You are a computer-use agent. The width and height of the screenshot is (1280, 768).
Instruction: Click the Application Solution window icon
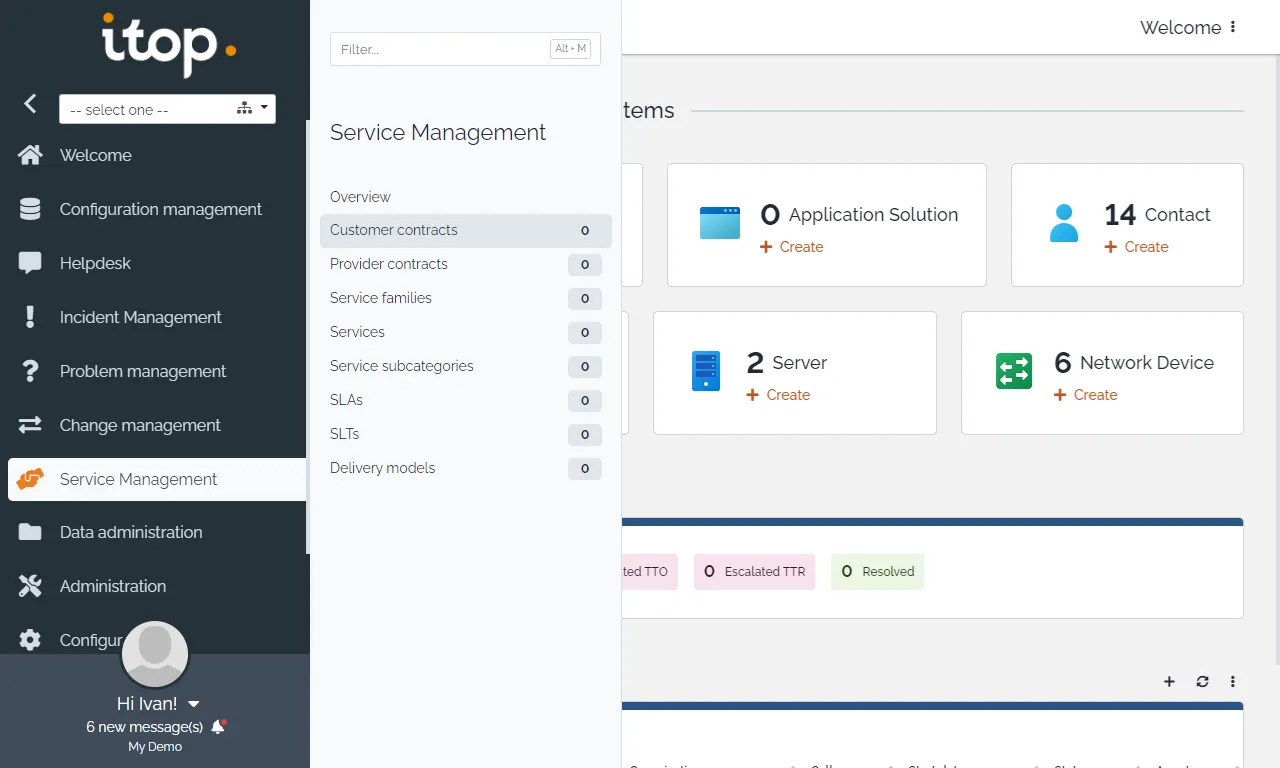720,223
